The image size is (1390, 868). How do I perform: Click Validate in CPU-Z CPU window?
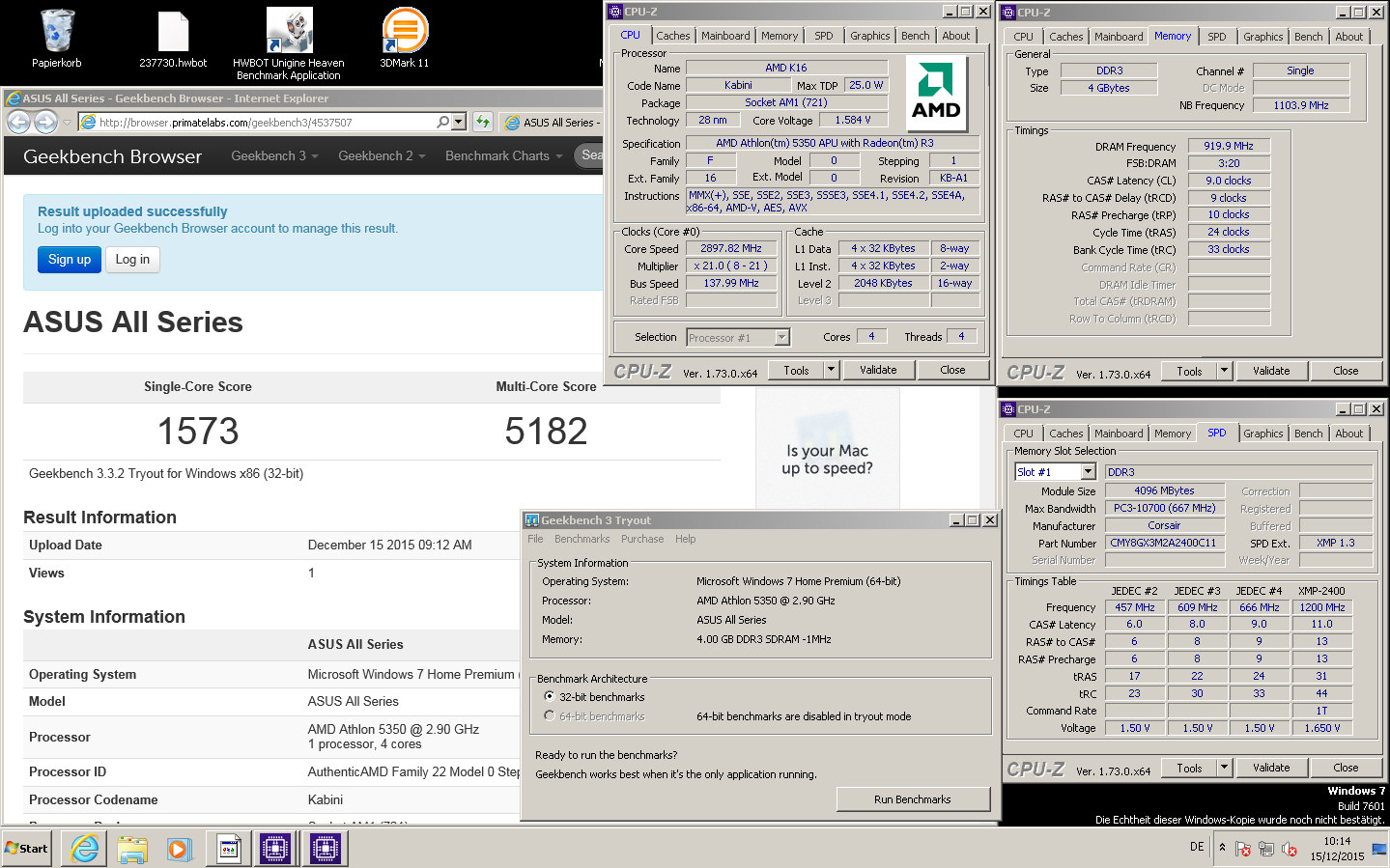(878, 370)
